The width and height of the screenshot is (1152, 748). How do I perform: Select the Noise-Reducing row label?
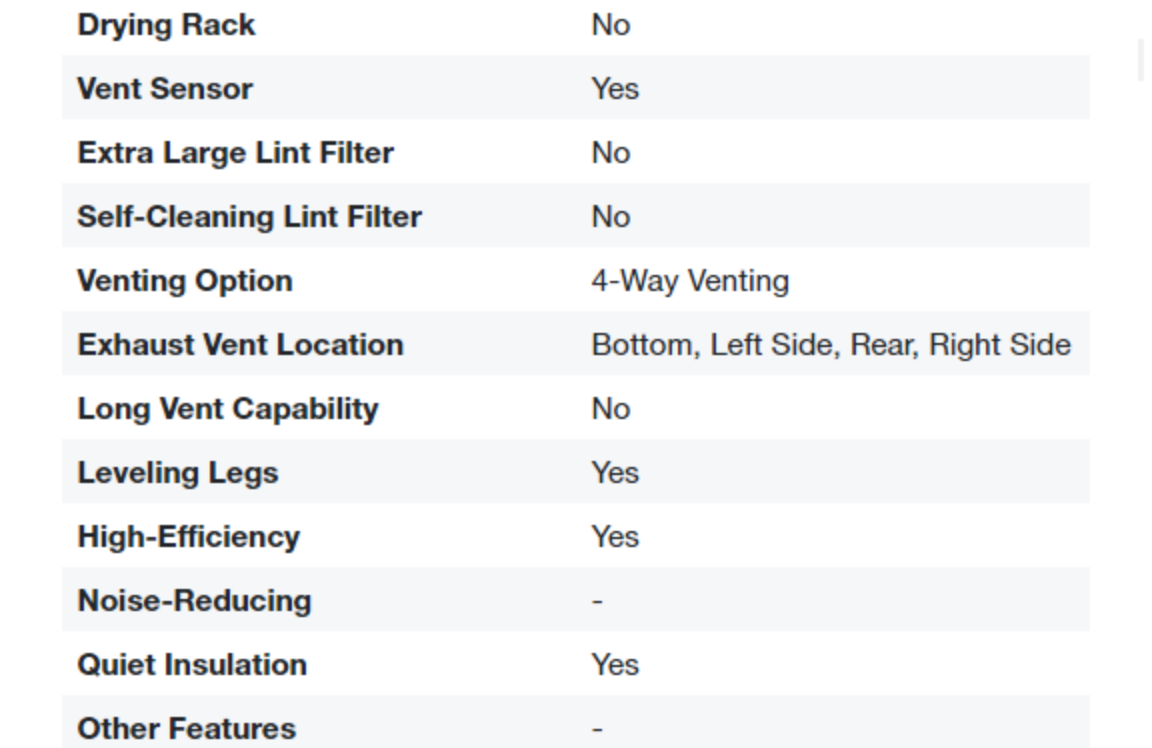[x=194, y=601]
